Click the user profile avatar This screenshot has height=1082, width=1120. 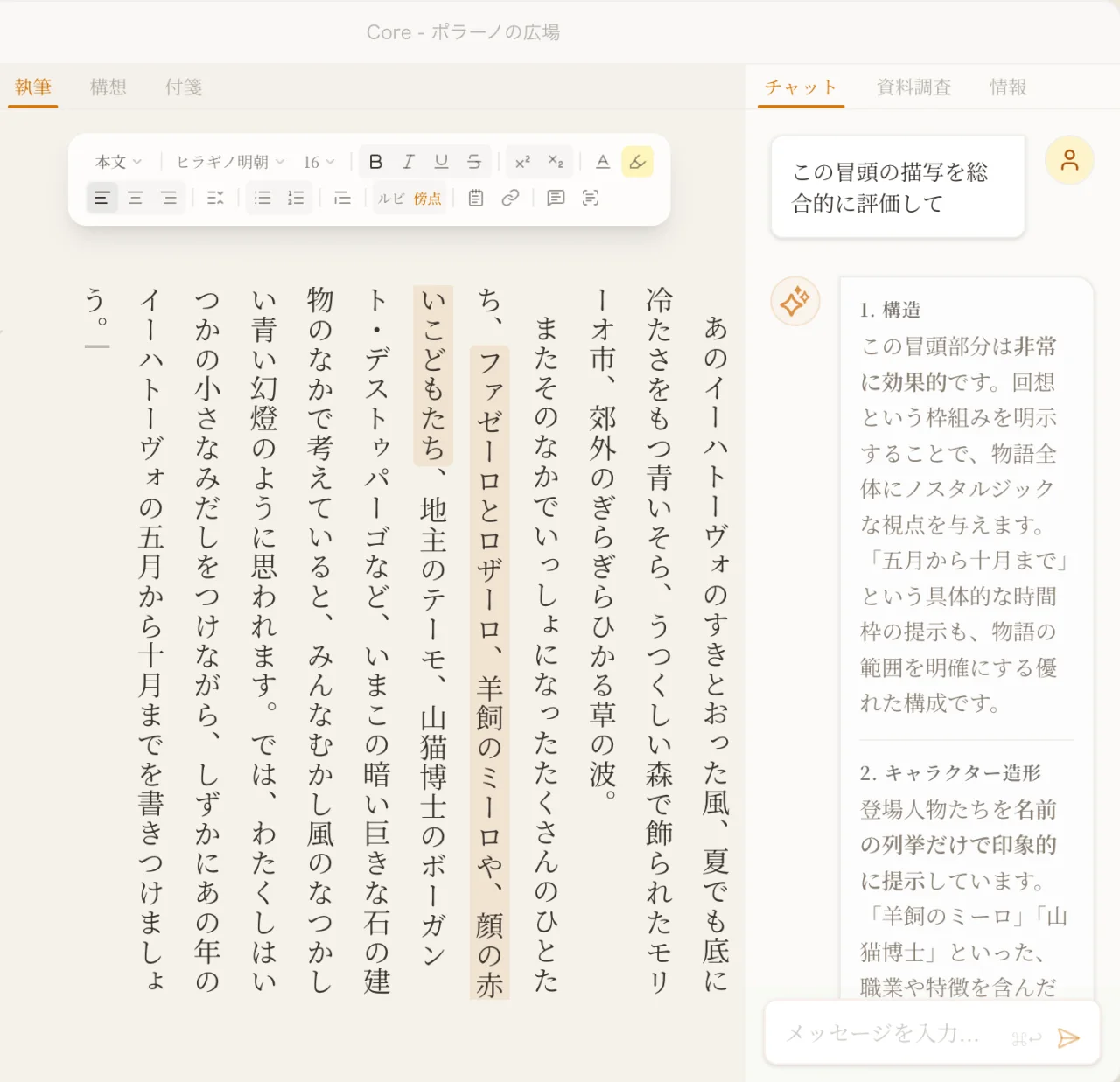click(x=1070, y=160)
